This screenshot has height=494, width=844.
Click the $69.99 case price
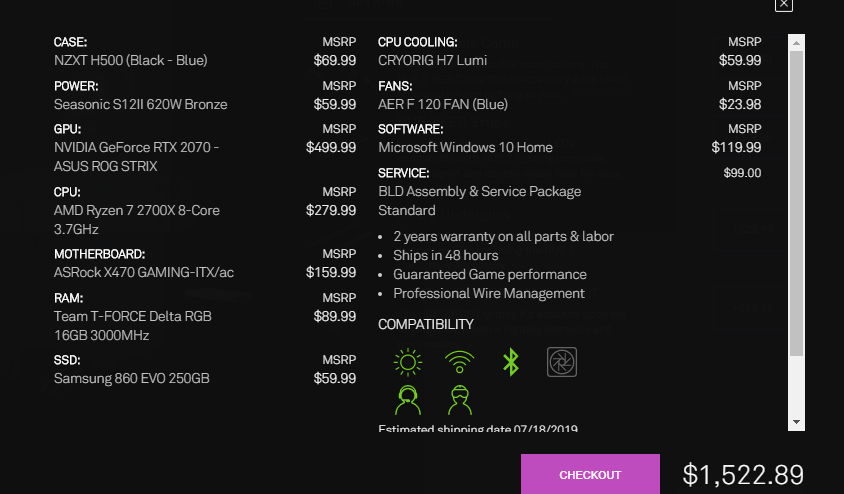[x=335, y=60]
